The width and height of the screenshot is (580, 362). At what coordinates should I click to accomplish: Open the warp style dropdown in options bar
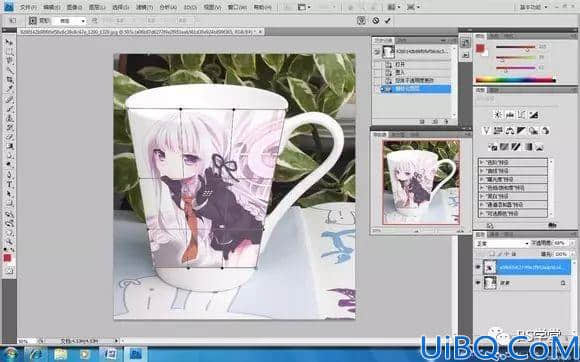tap(70, 21)
